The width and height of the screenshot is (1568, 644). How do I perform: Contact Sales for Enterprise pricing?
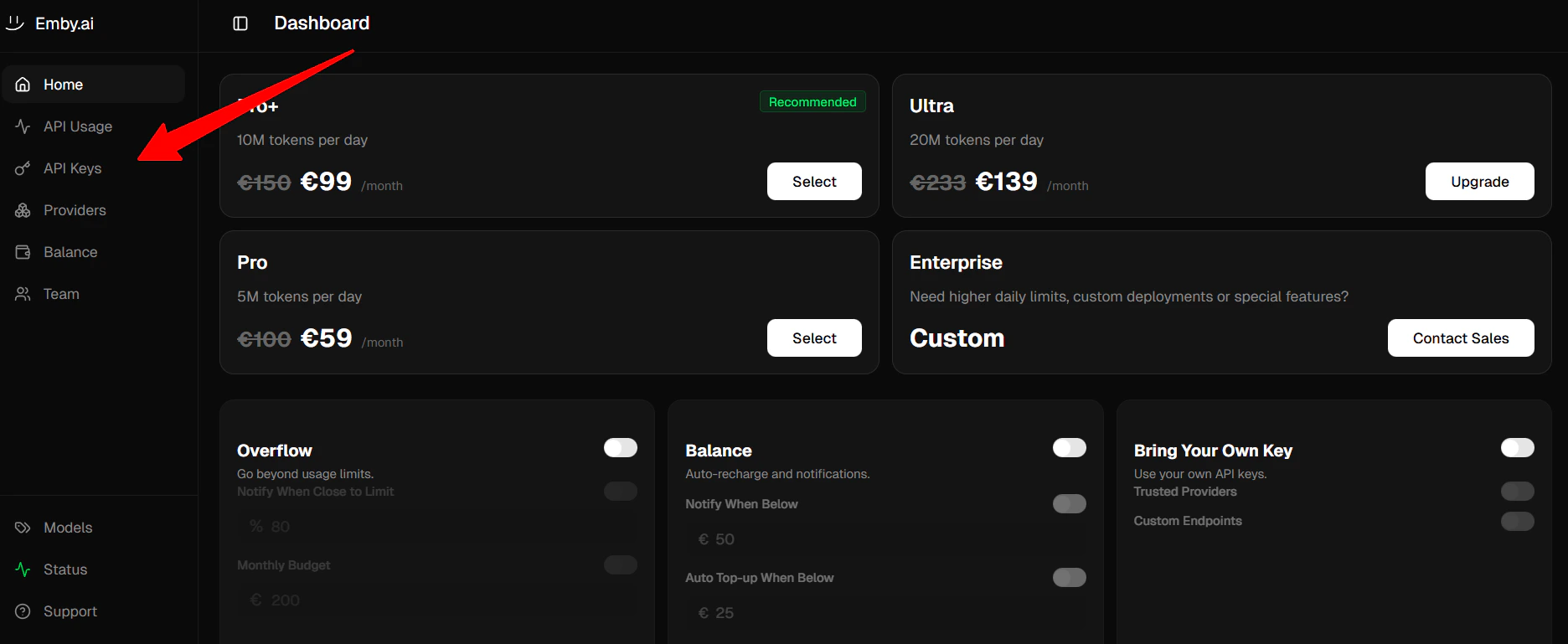[x=1460, y=337]
